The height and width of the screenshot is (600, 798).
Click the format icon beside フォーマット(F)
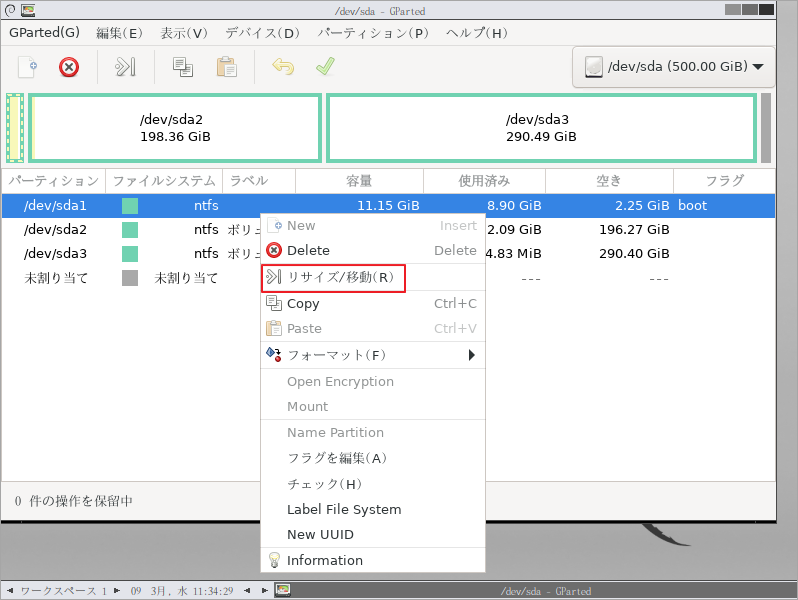[x=274, y=355]
